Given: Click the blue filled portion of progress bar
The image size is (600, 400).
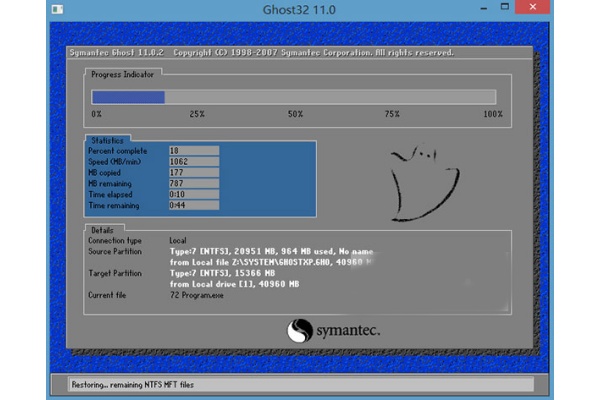Looking at the screenshot, I should tap(128, 97).
